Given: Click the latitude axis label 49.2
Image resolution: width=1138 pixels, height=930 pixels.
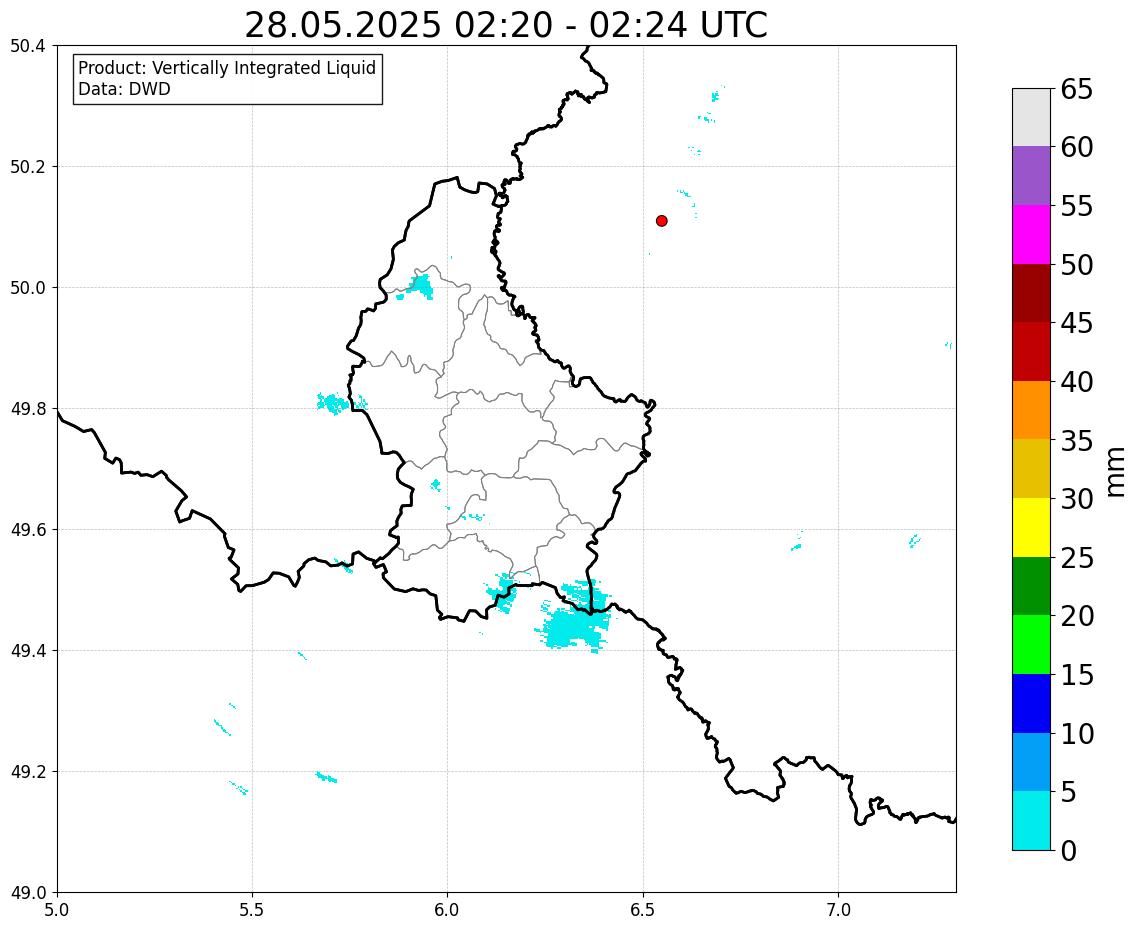Looking at the screenshot, I should click(x=28, y=772).
